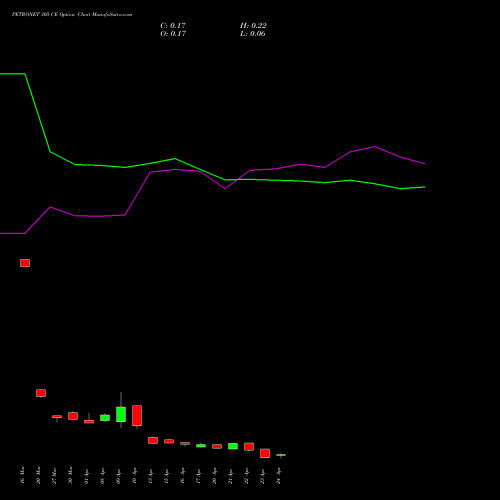
Task: Click the green candle above 08 Apr
Action: click(105, 418)
